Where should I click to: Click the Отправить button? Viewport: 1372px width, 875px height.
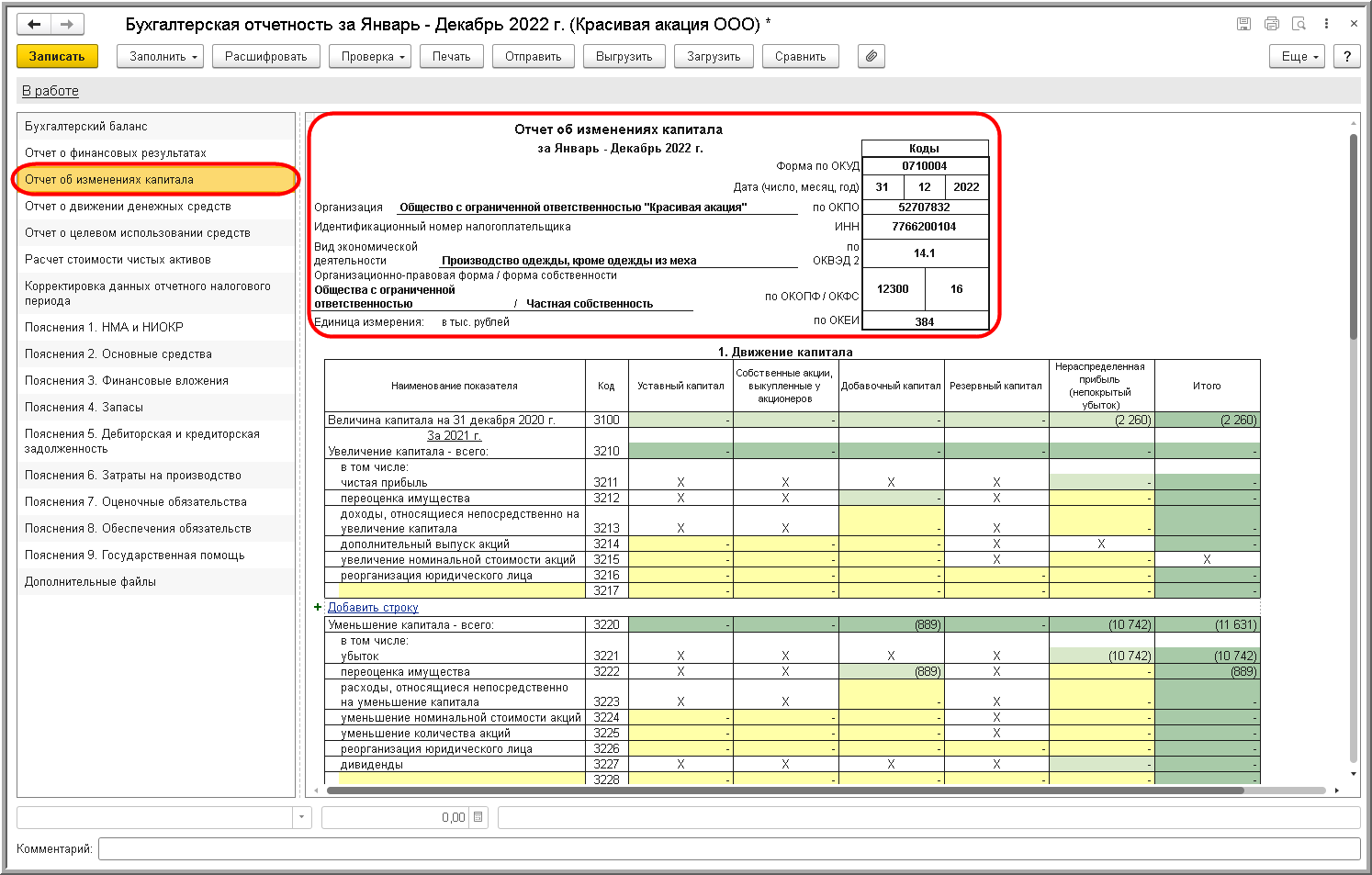point(534,56)
